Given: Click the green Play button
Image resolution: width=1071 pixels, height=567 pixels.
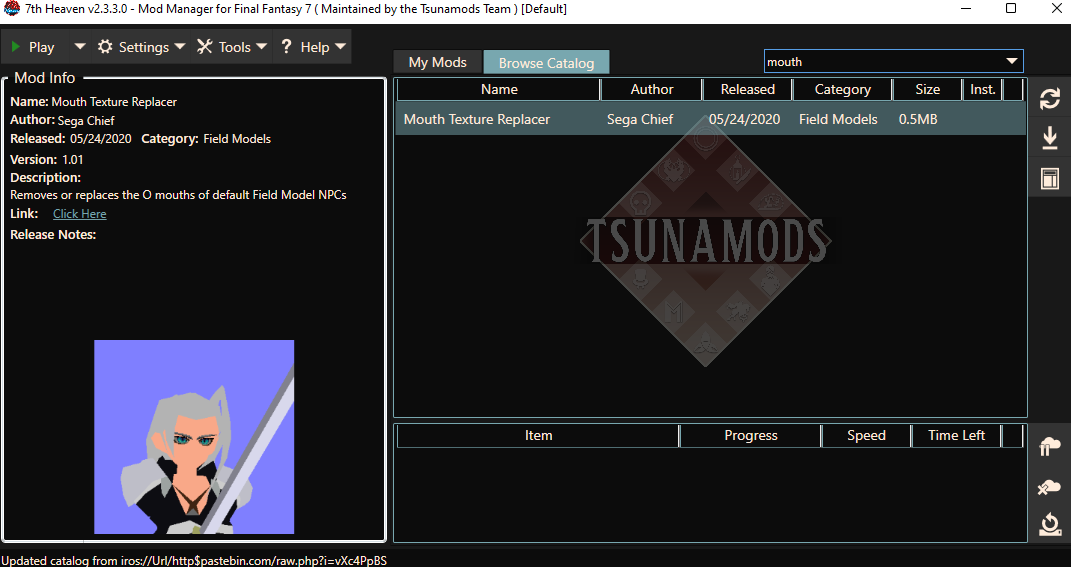Looking at the screenshot, I should click(x=32, y=47).
